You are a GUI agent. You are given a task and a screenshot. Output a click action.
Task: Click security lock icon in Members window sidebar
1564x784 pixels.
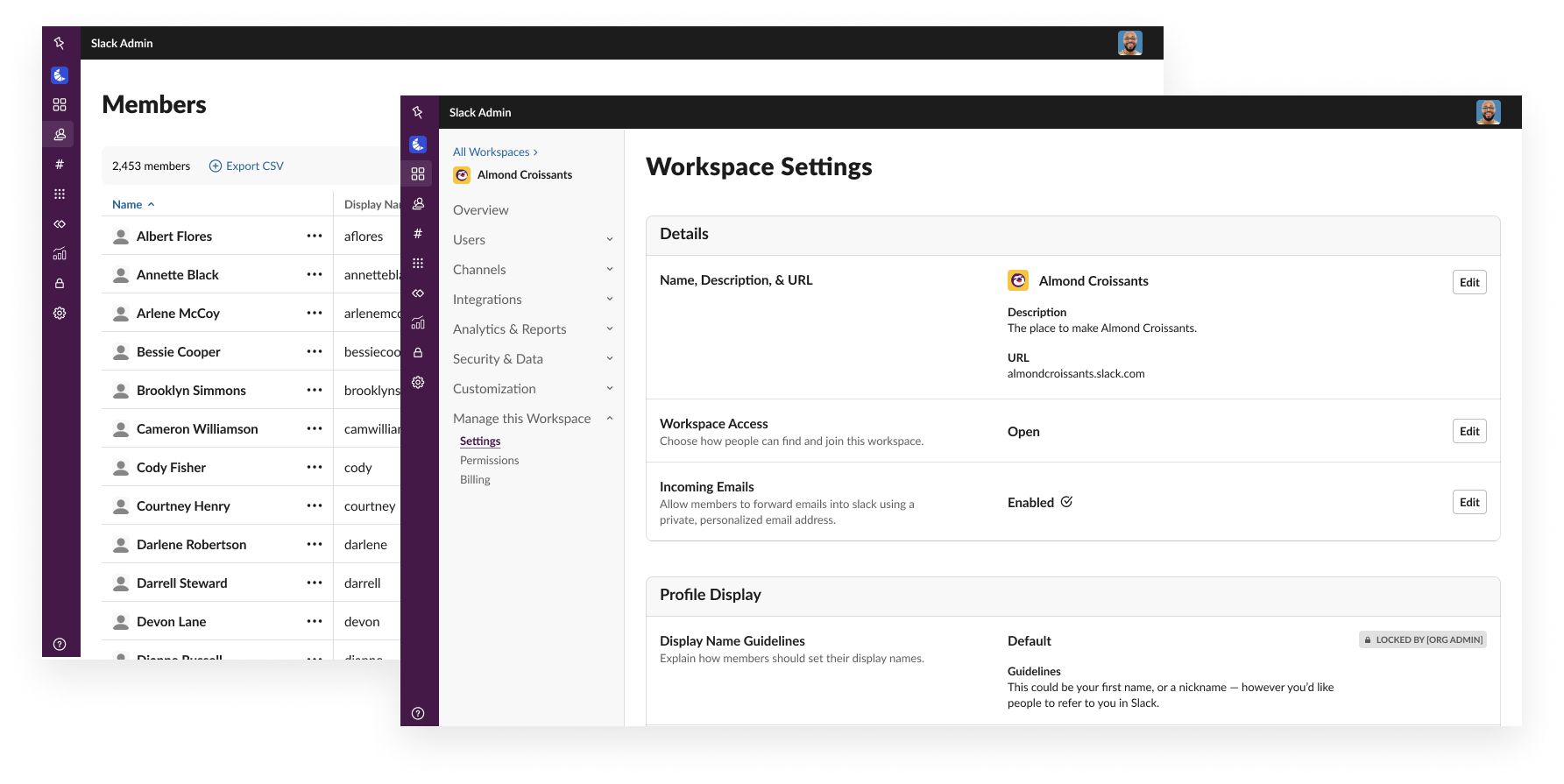[x=60, y=283]
